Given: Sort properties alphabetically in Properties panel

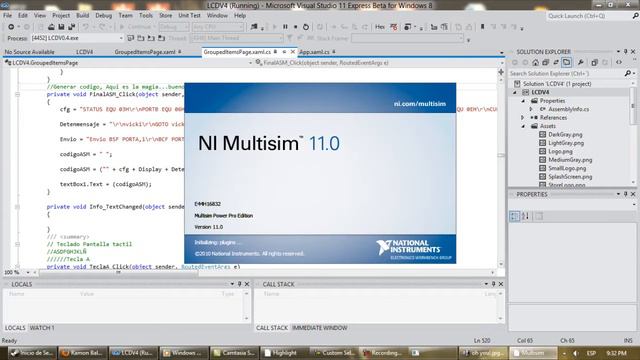Looking at the screenshot, I should (x=525, y=216).
